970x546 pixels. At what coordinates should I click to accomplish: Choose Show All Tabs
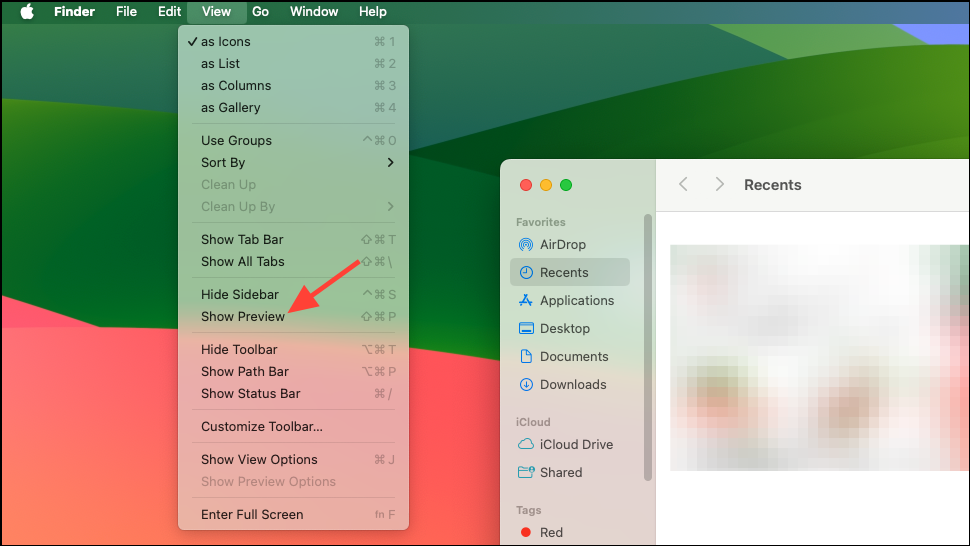293,262
